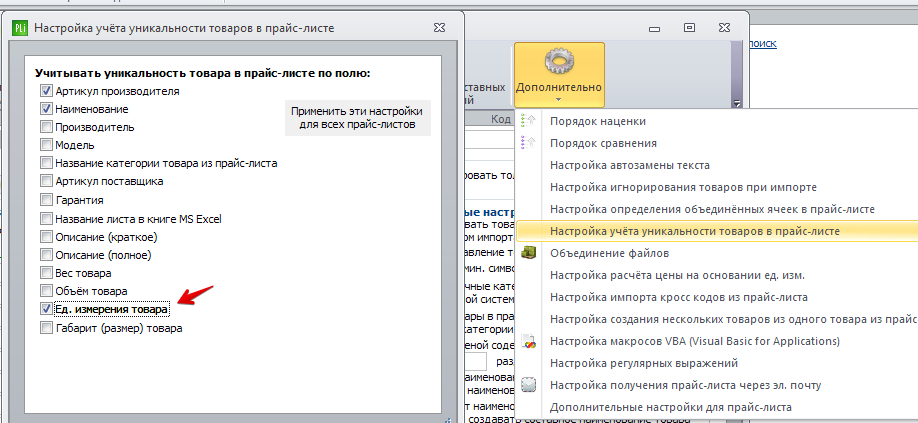This screenshot has width=918, height=423.
Task: Click the Порядок сравнения menu icon
Action: coord(528,143)
